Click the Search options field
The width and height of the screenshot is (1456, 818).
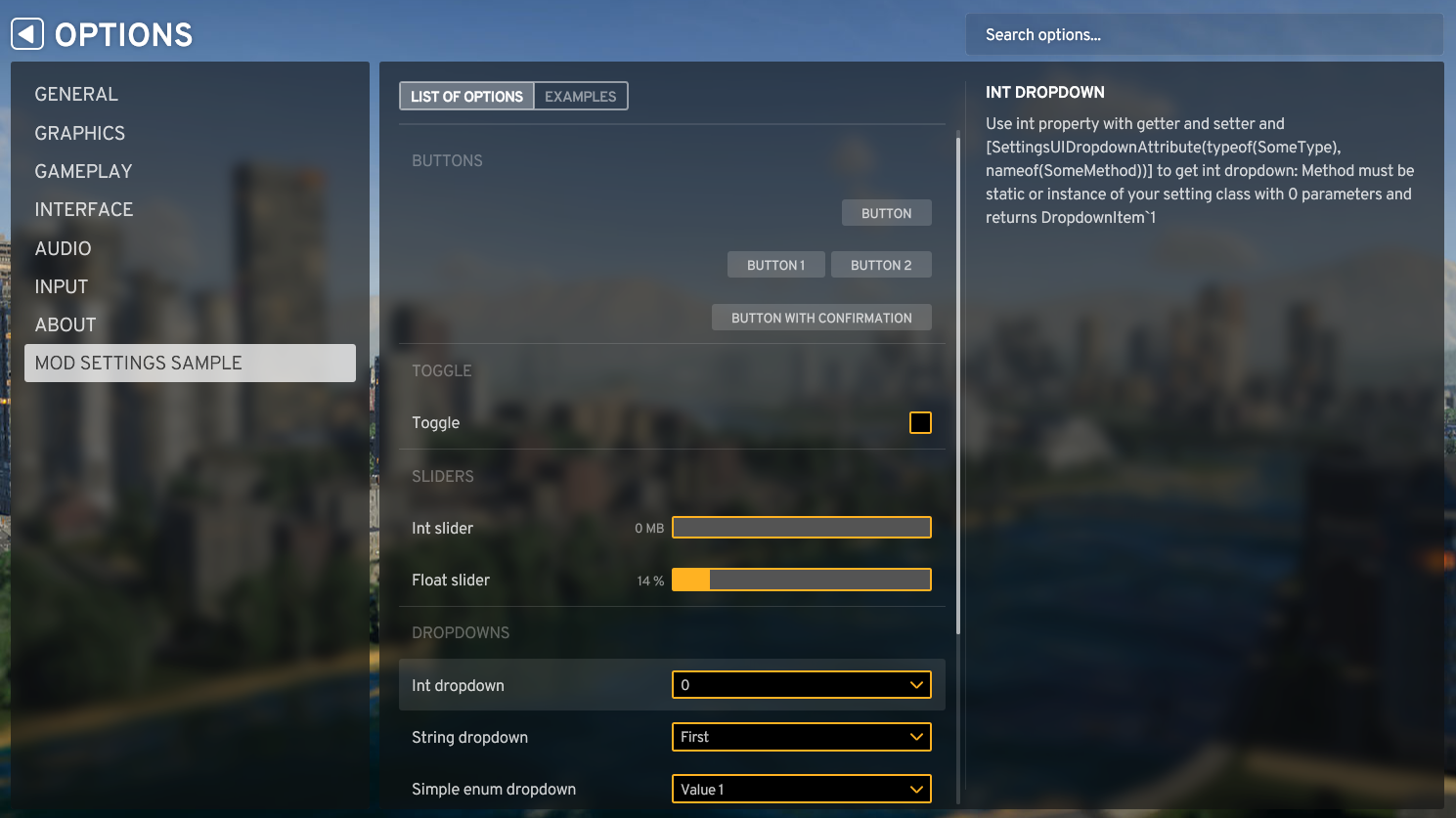pos(1204,34)
